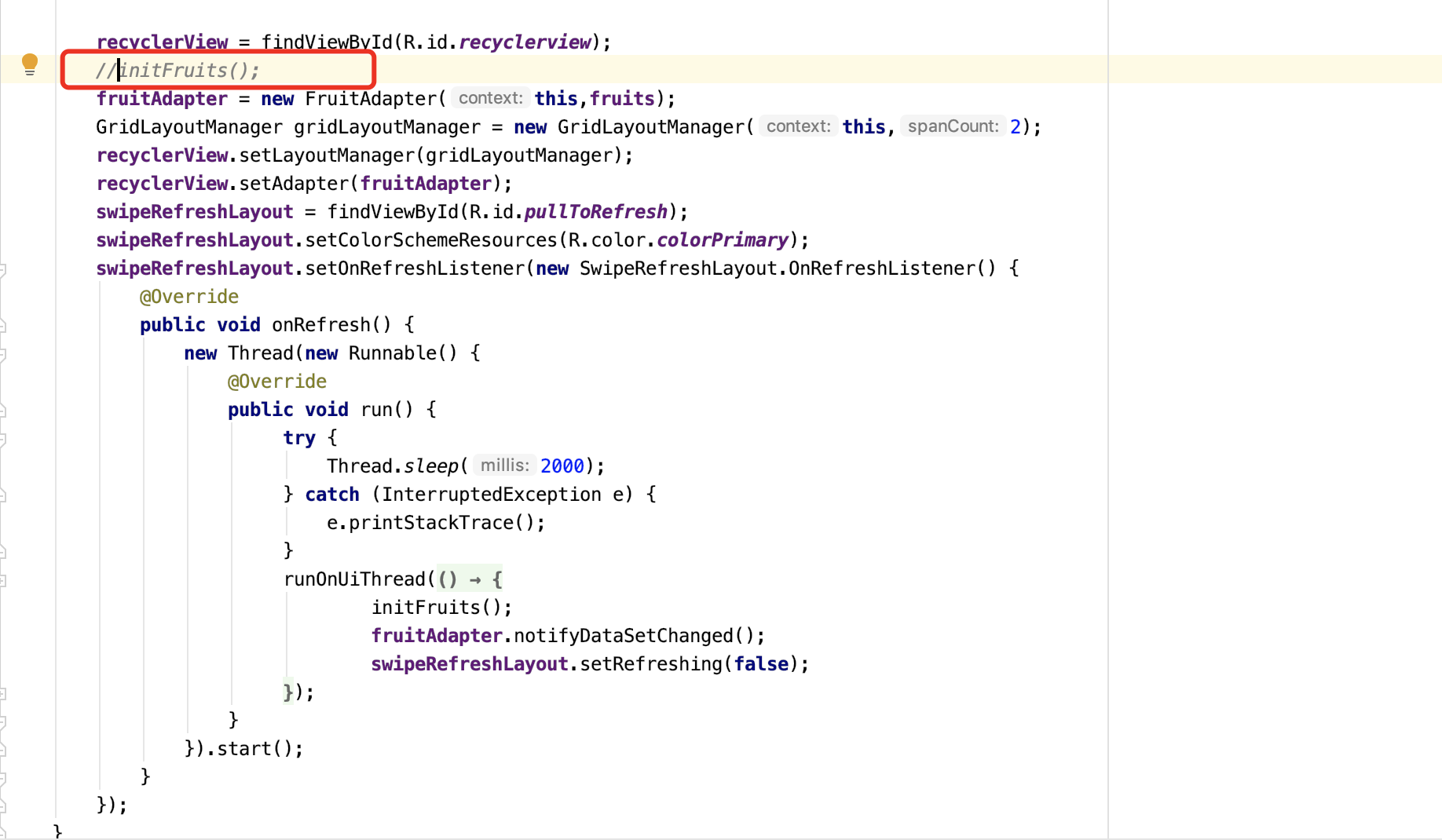Click 'setRefreshing' method call

(x=651, y=664)
